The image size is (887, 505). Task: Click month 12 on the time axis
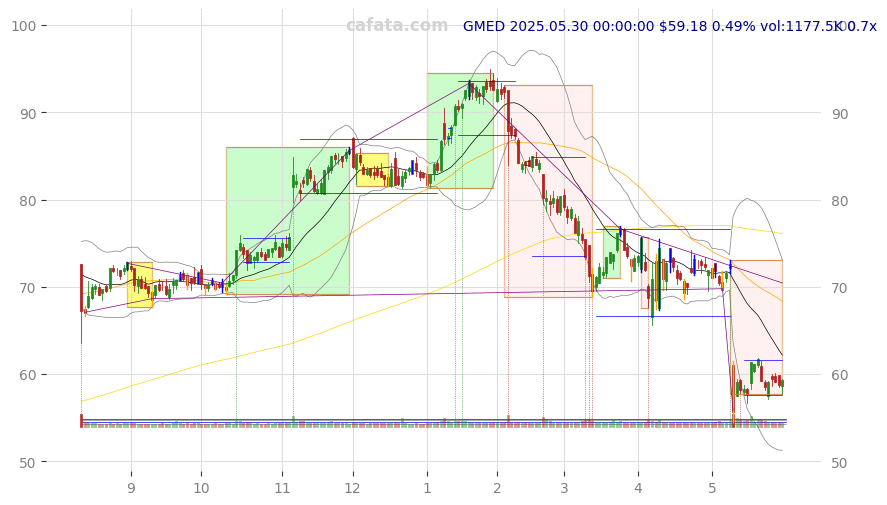click(x=352, y=488)
